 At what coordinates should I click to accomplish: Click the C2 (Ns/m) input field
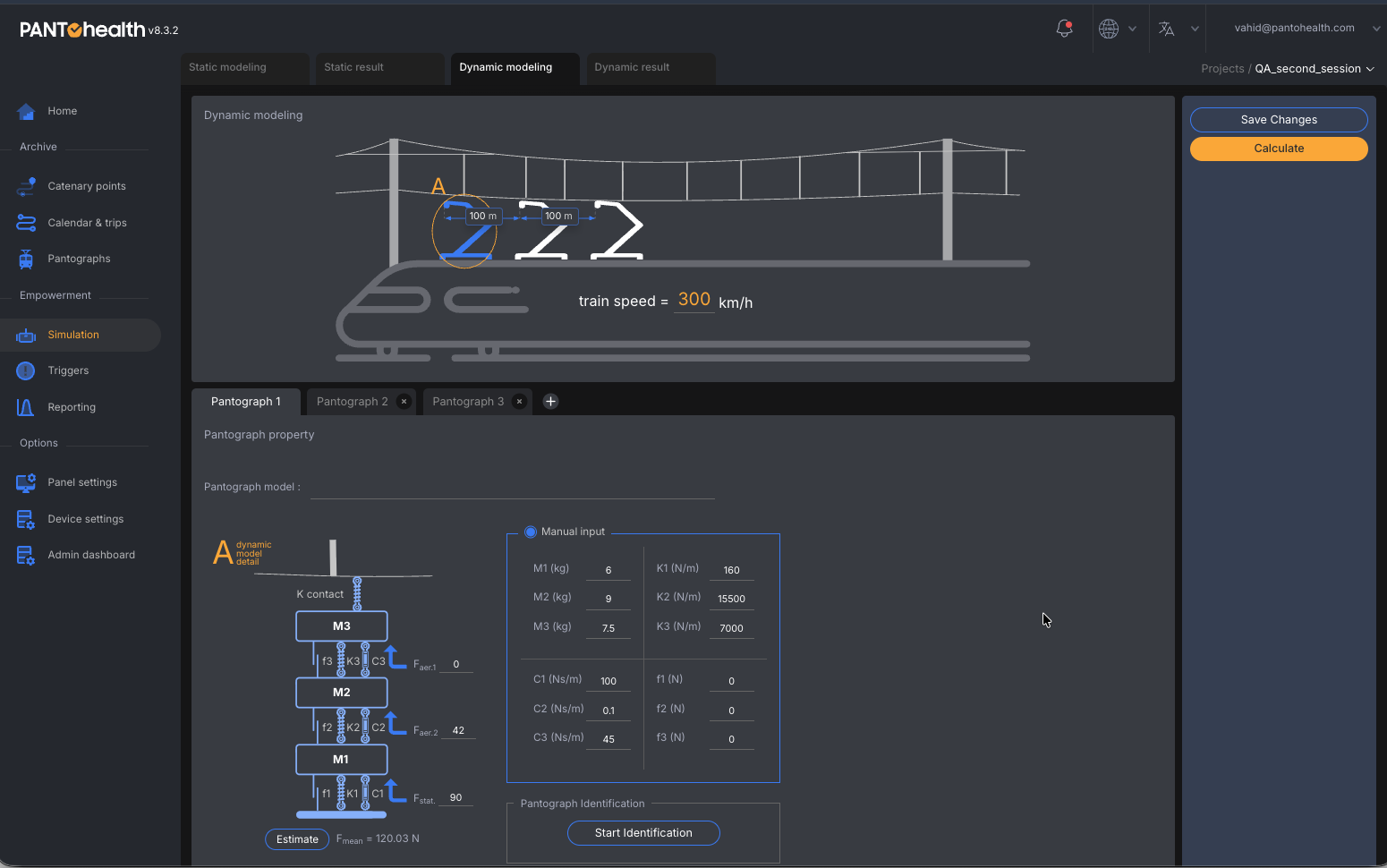(608, 711)
